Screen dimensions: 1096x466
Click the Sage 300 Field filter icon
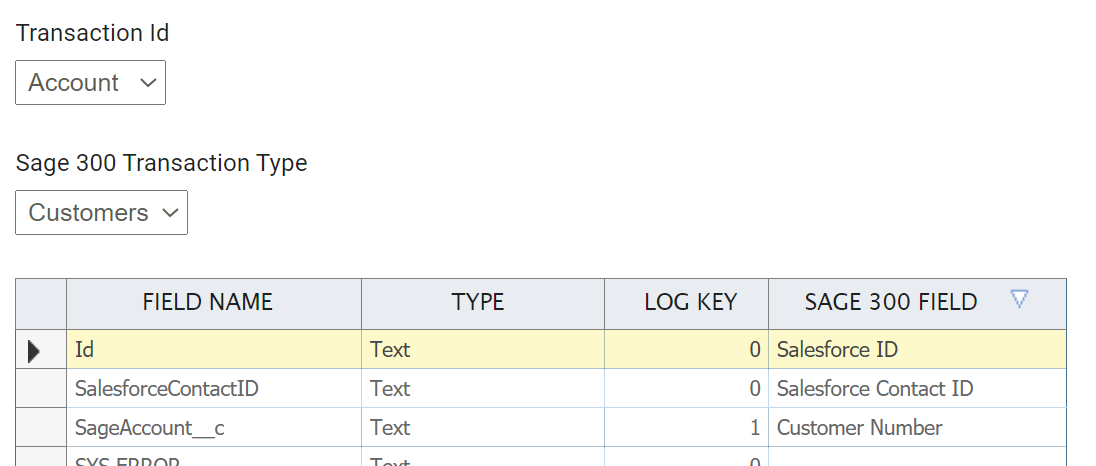[1019, 299]
